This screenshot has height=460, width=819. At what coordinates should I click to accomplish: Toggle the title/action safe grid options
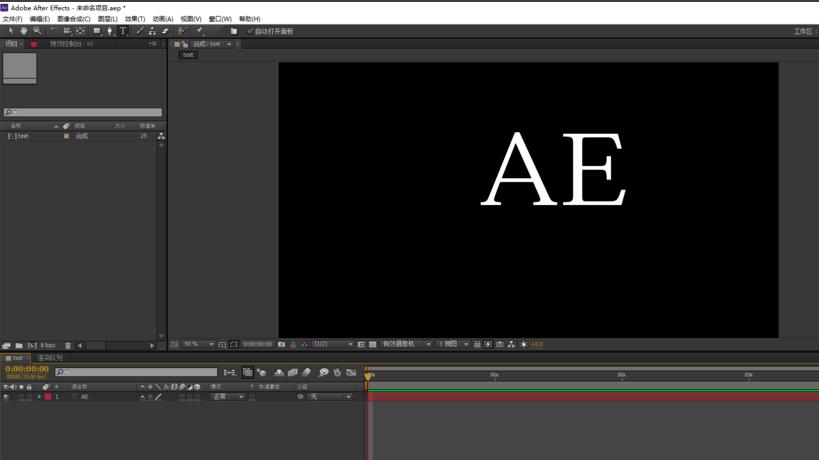222,345
